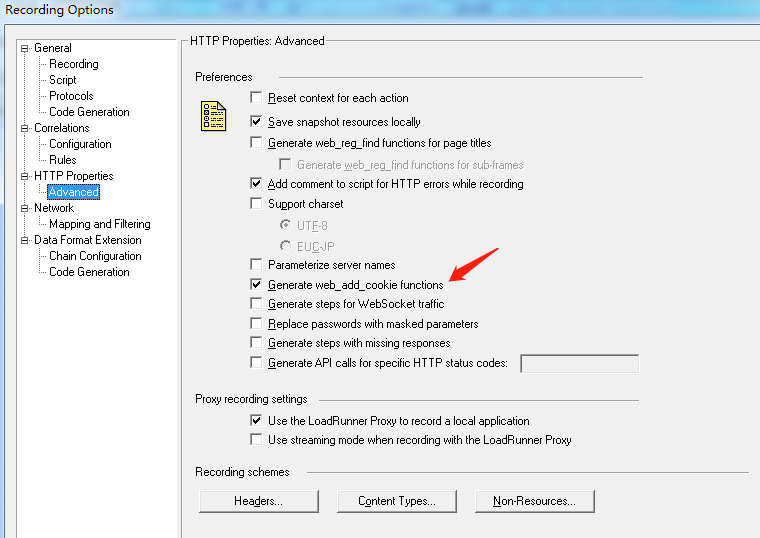760x538 pixels.
Task: Collapse the General tree node
Action: pos(25,48)
